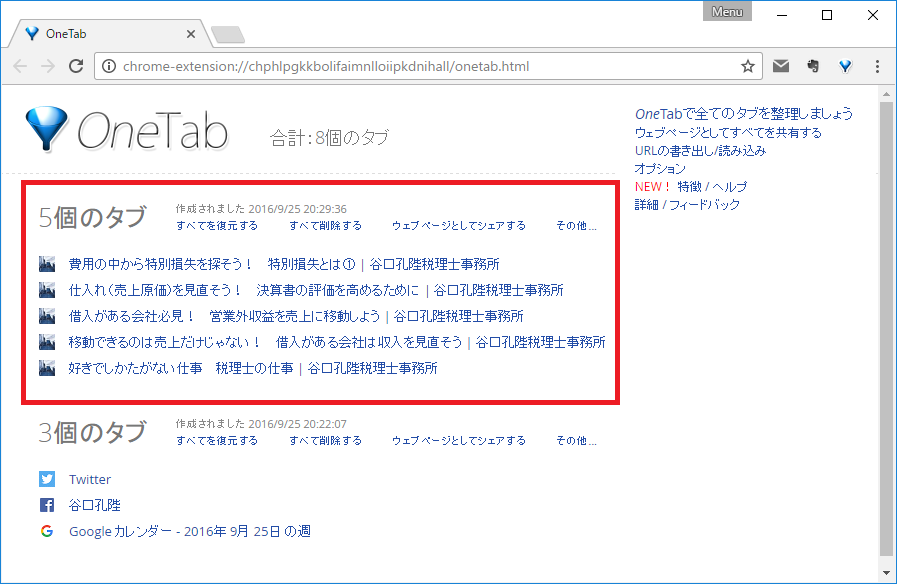This screenshot has width=897, height=584.
Task: Click the vertical scrollbar down arrow
Action: point(886,573)
